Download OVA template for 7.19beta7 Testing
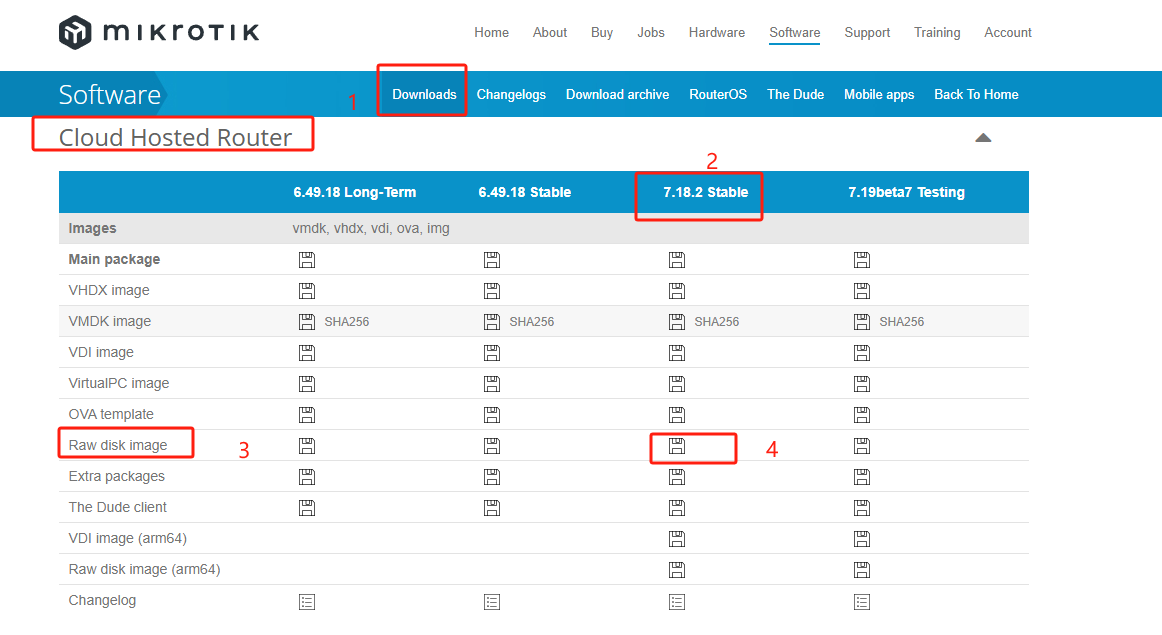The width and height of the screenshot is (1162, 635). coord(862,415)
